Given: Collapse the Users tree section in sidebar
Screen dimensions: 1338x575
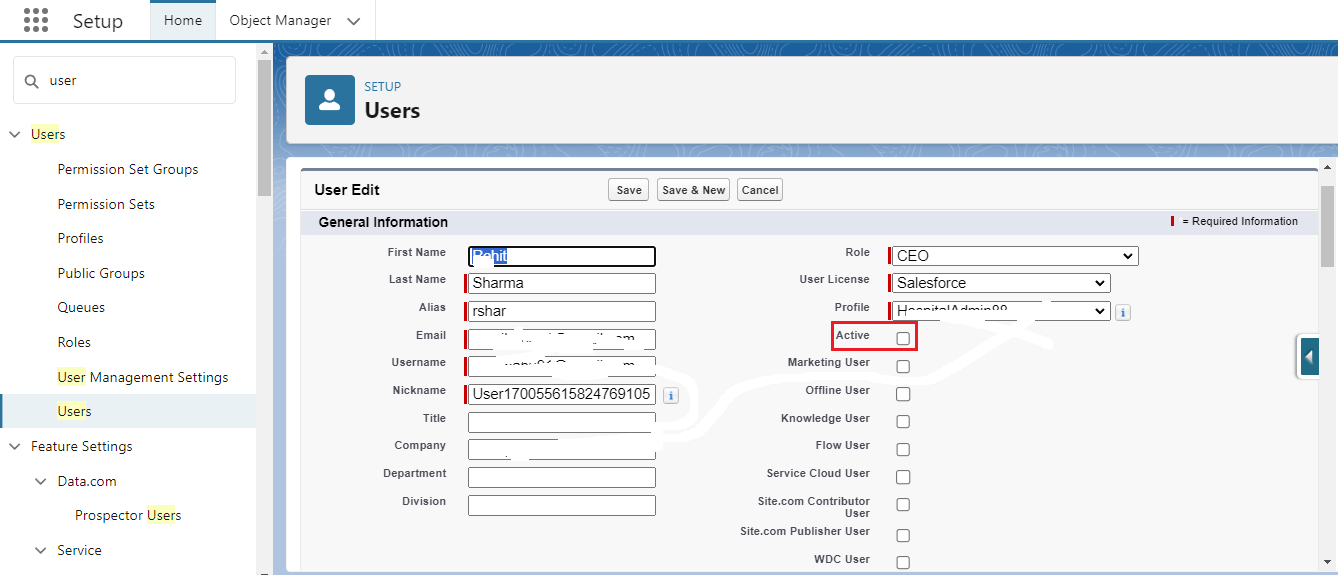Looking at the screenshot, I should pos(15,135).
